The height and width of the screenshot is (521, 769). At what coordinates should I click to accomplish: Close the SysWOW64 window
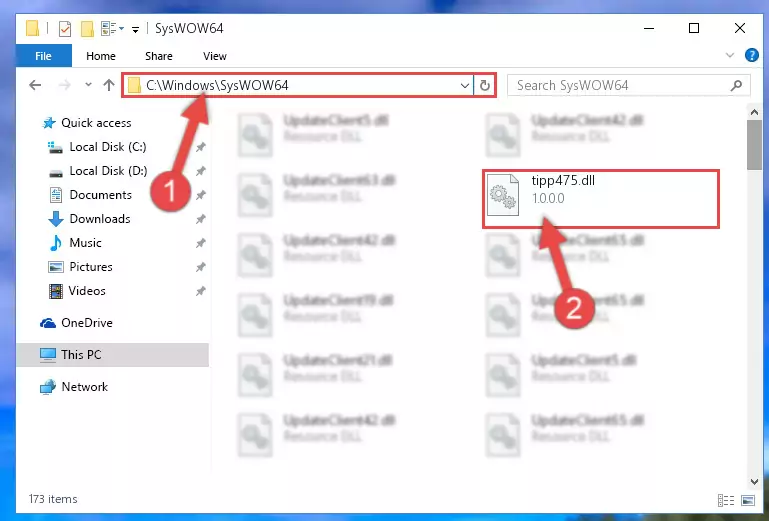click(x=740, y=28)
